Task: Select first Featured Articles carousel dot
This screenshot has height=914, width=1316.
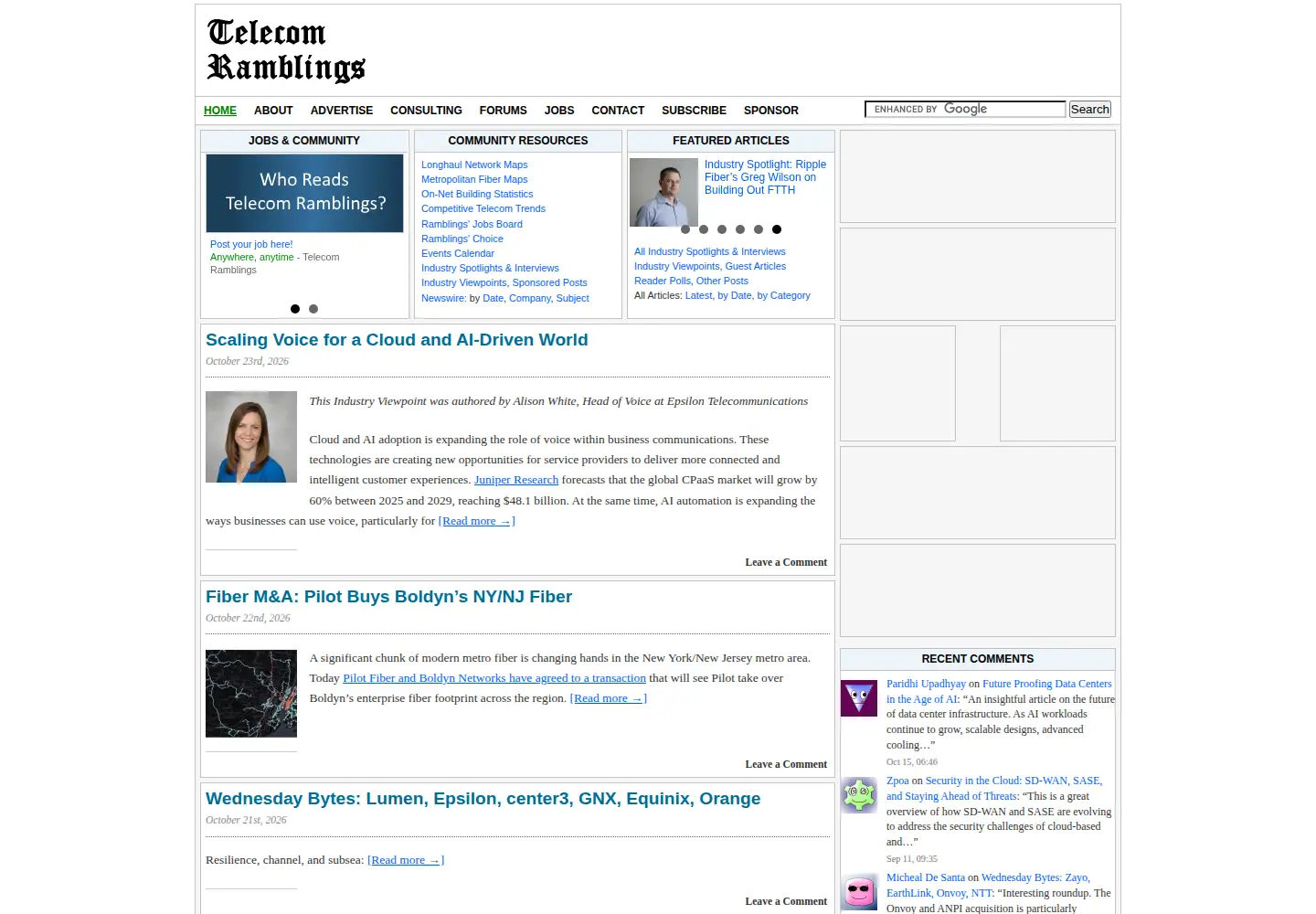Action: coord(685,229)
